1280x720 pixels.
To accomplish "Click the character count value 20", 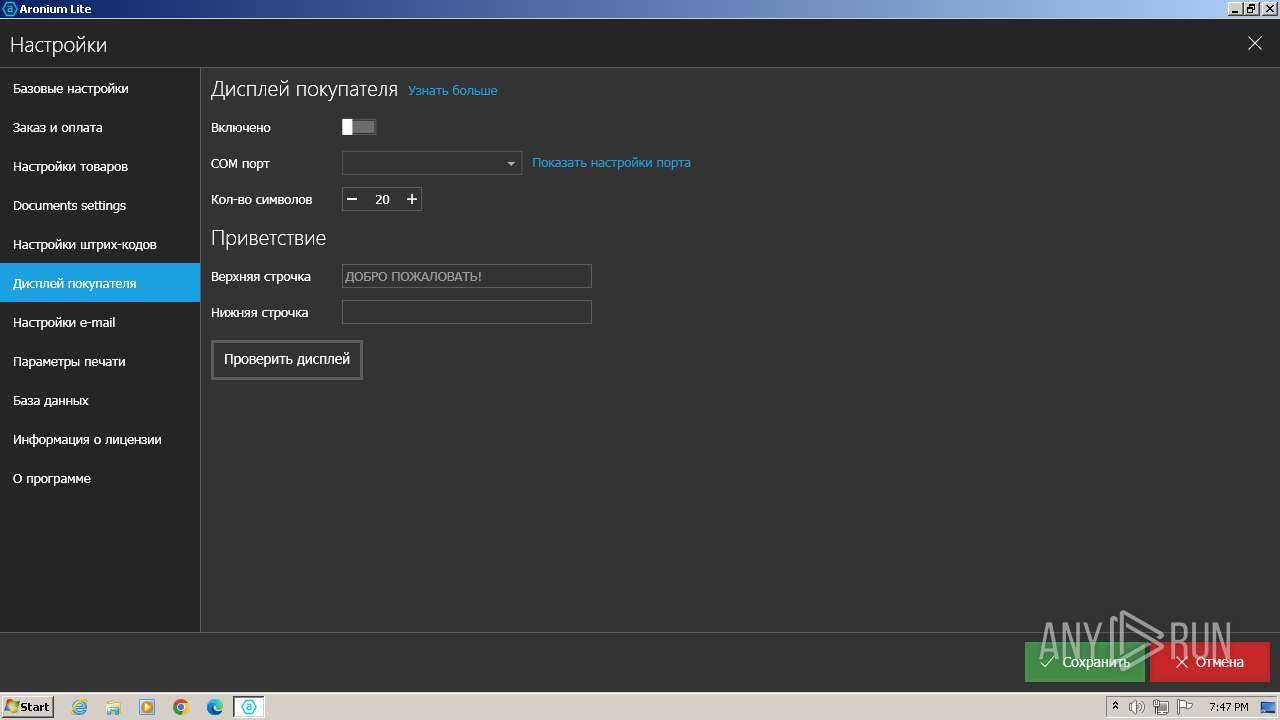I will point(382,199).
